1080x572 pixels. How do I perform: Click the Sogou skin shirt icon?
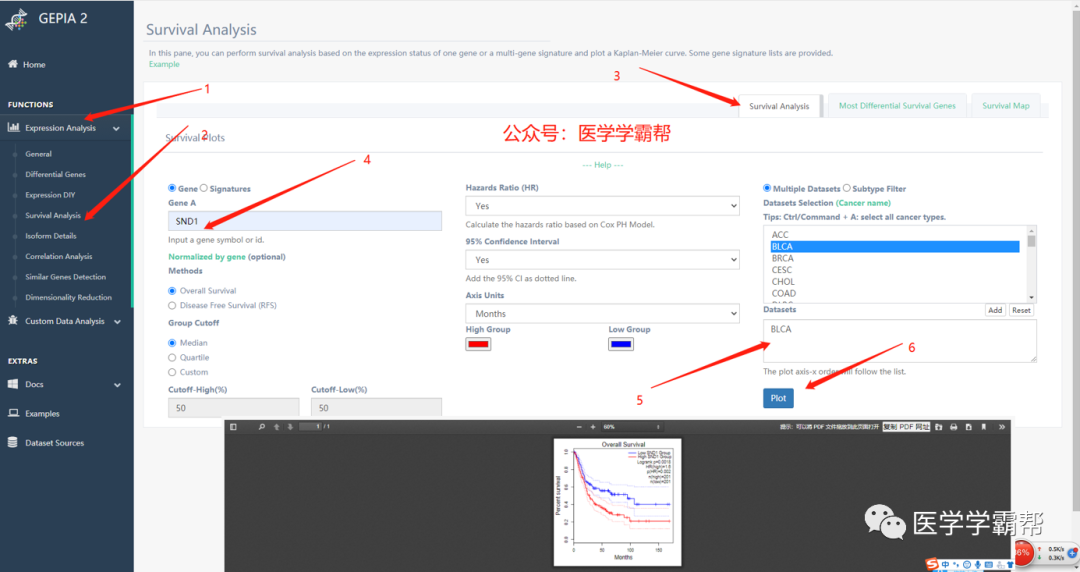click(x=1010, y=564)
